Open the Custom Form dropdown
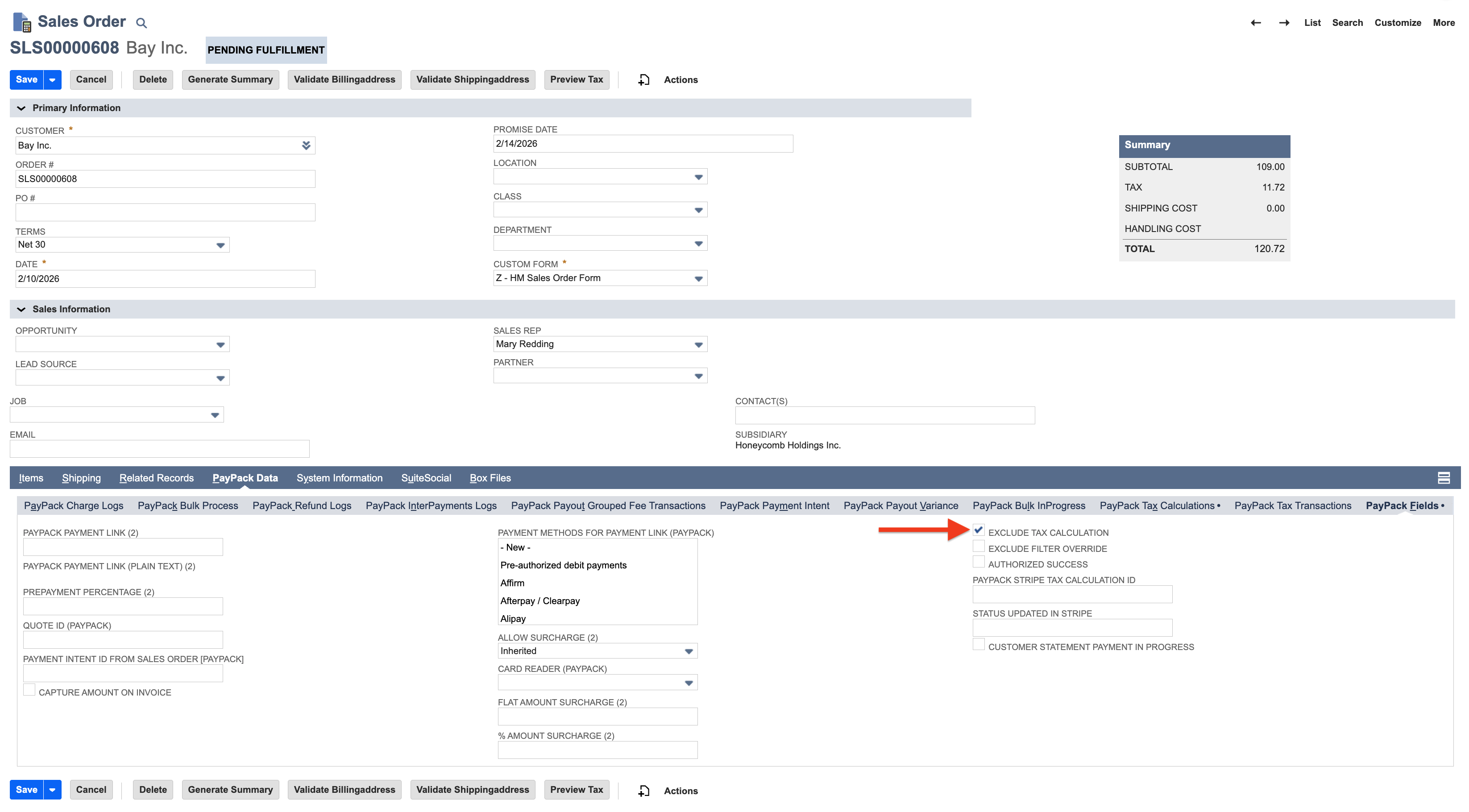The image size is (1469, 812). tap(698, 278)
